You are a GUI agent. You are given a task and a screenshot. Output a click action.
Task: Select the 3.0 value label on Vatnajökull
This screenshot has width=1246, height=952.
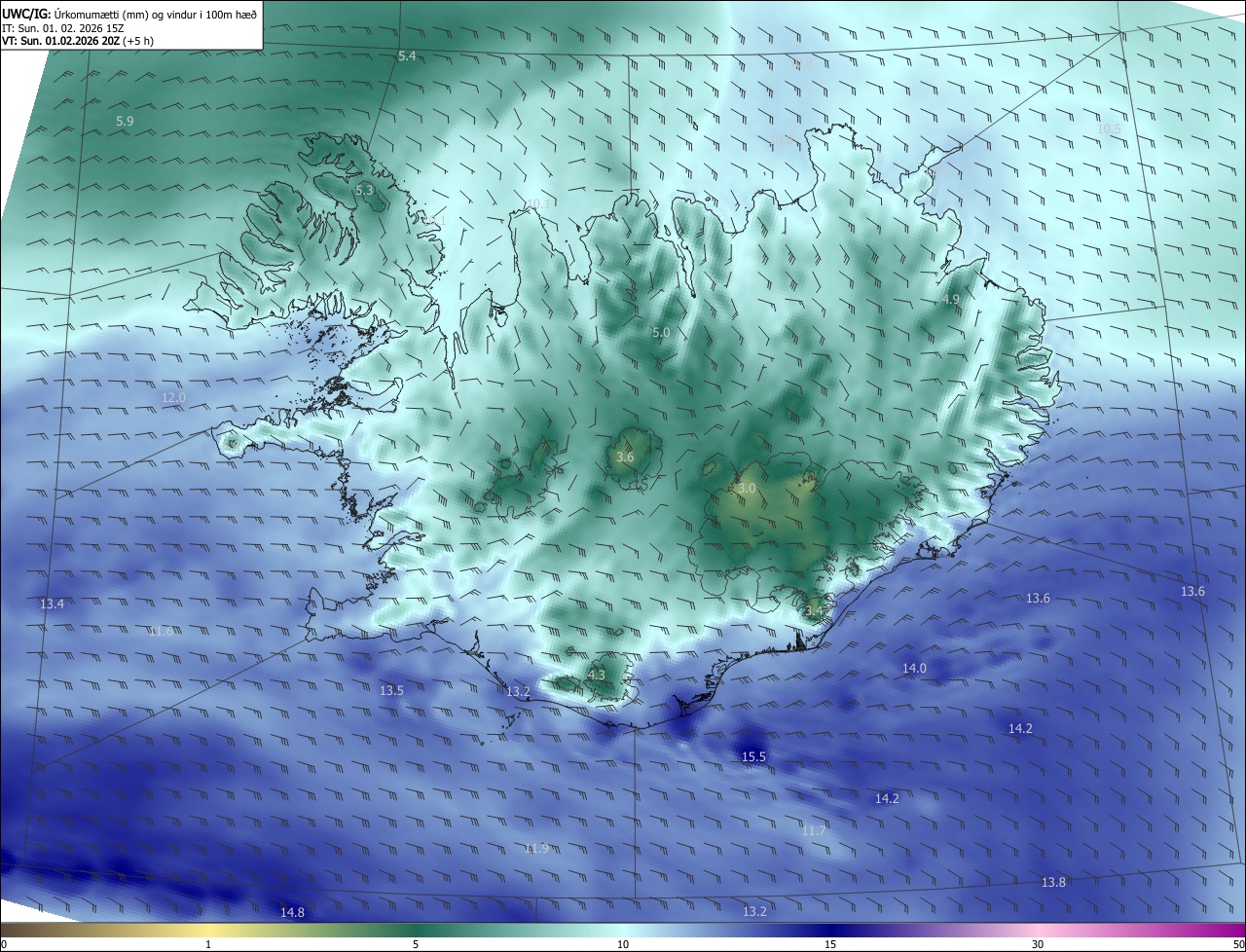click(747, 488)
